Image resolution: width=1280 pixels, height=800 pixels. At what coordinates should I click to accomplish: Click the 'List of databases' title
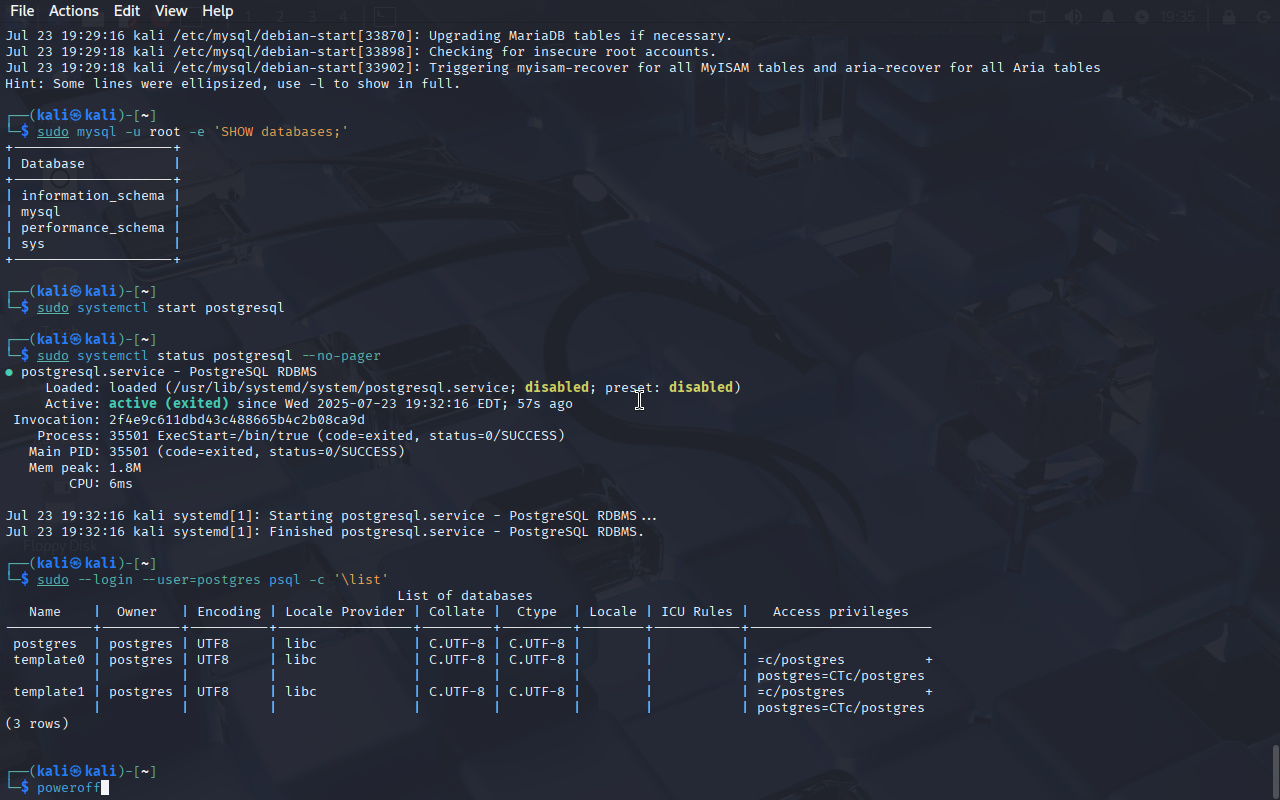coord(465,596)
